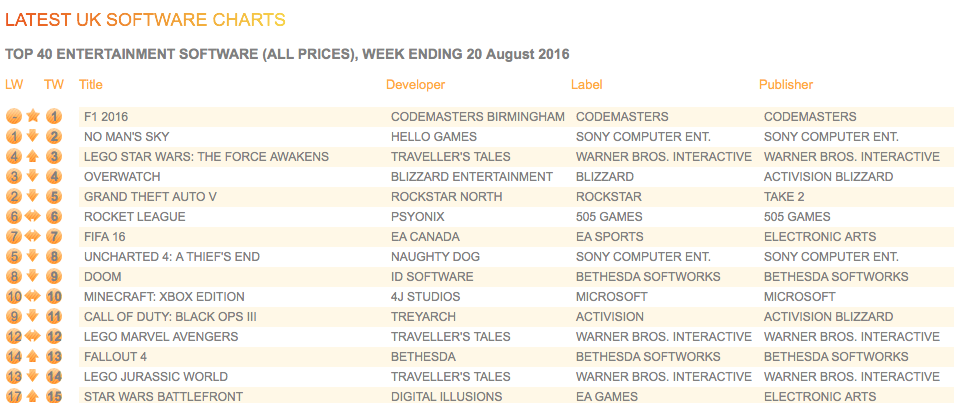Screen dimensions: 954x403
Task: Click the new-entry star icon beside F1 2016
Action: [x=33, y=116]
